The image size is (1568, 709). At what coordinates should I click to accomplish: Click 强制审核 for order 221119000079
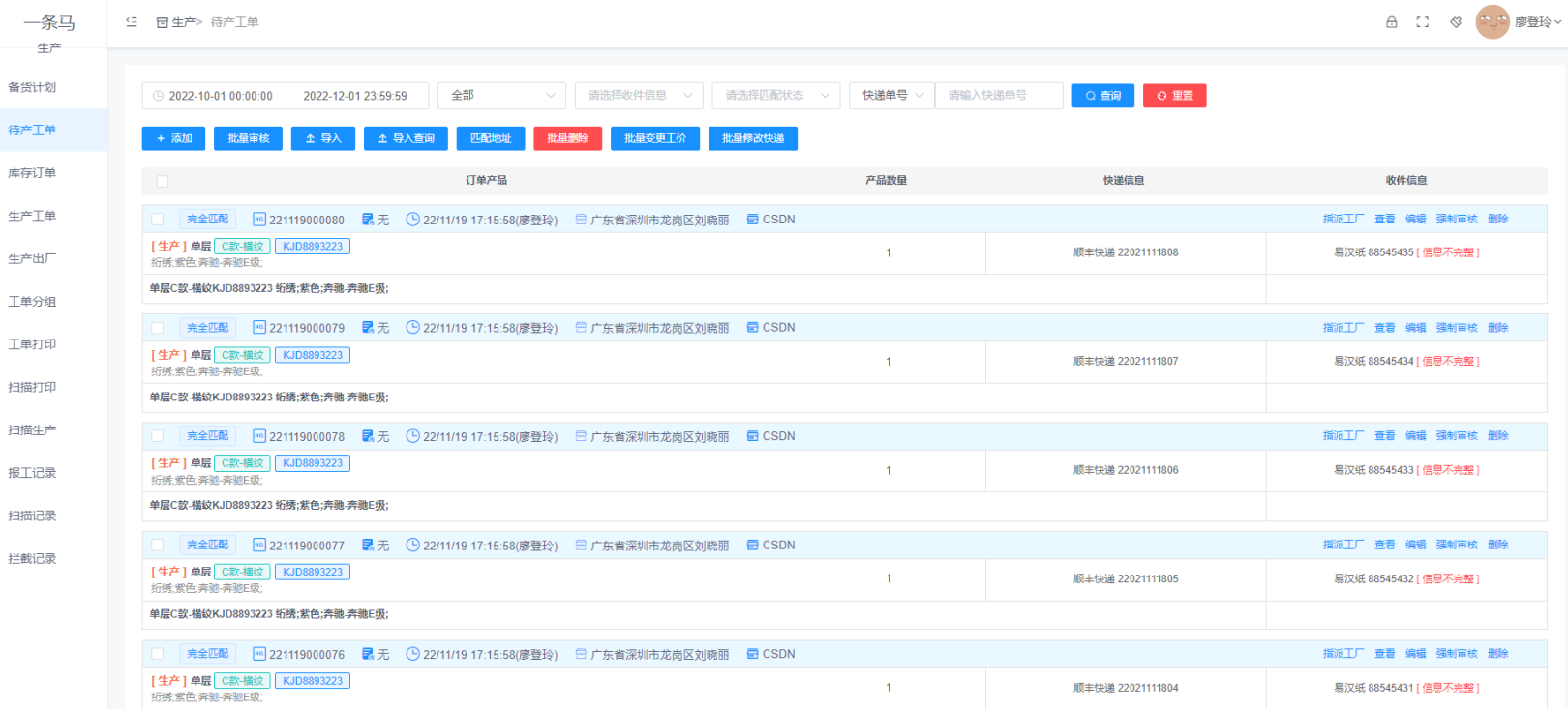pos(1457,328)
